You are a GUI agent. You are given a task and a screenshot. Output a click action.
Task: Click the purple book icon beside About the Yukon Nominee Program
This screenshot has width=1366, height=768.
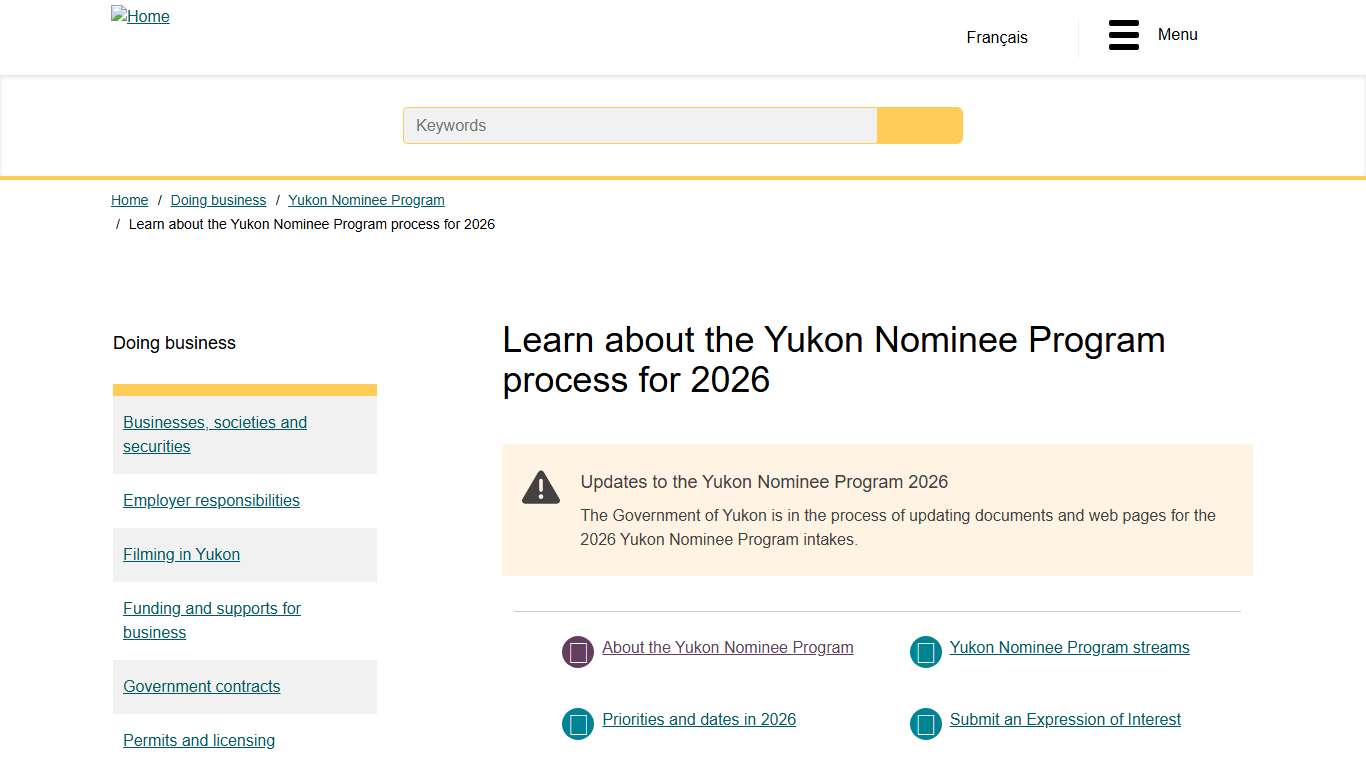coord(577,651)
